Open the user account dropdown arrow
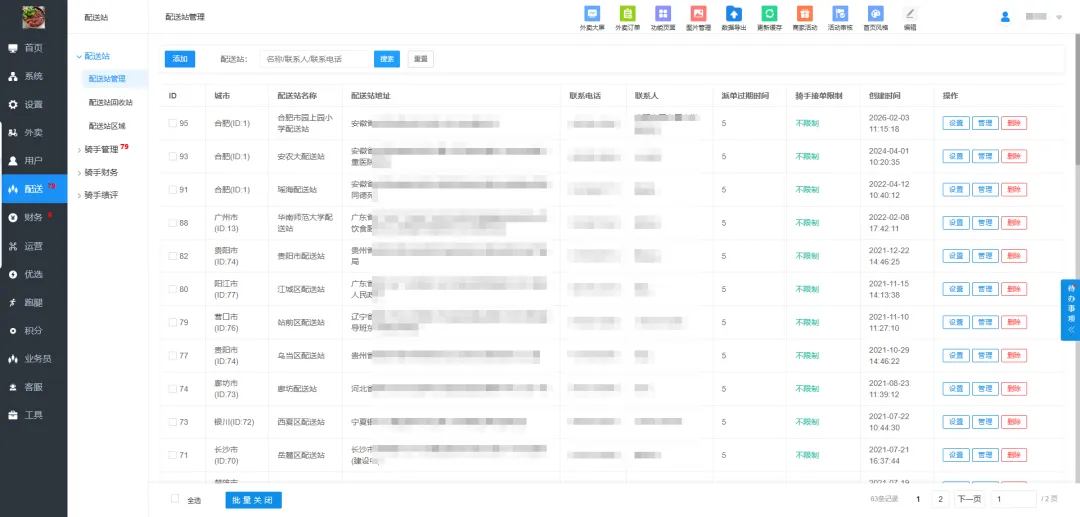Screen dimensions: 1080x517 pyautogui.click(x=1059, y=17)
